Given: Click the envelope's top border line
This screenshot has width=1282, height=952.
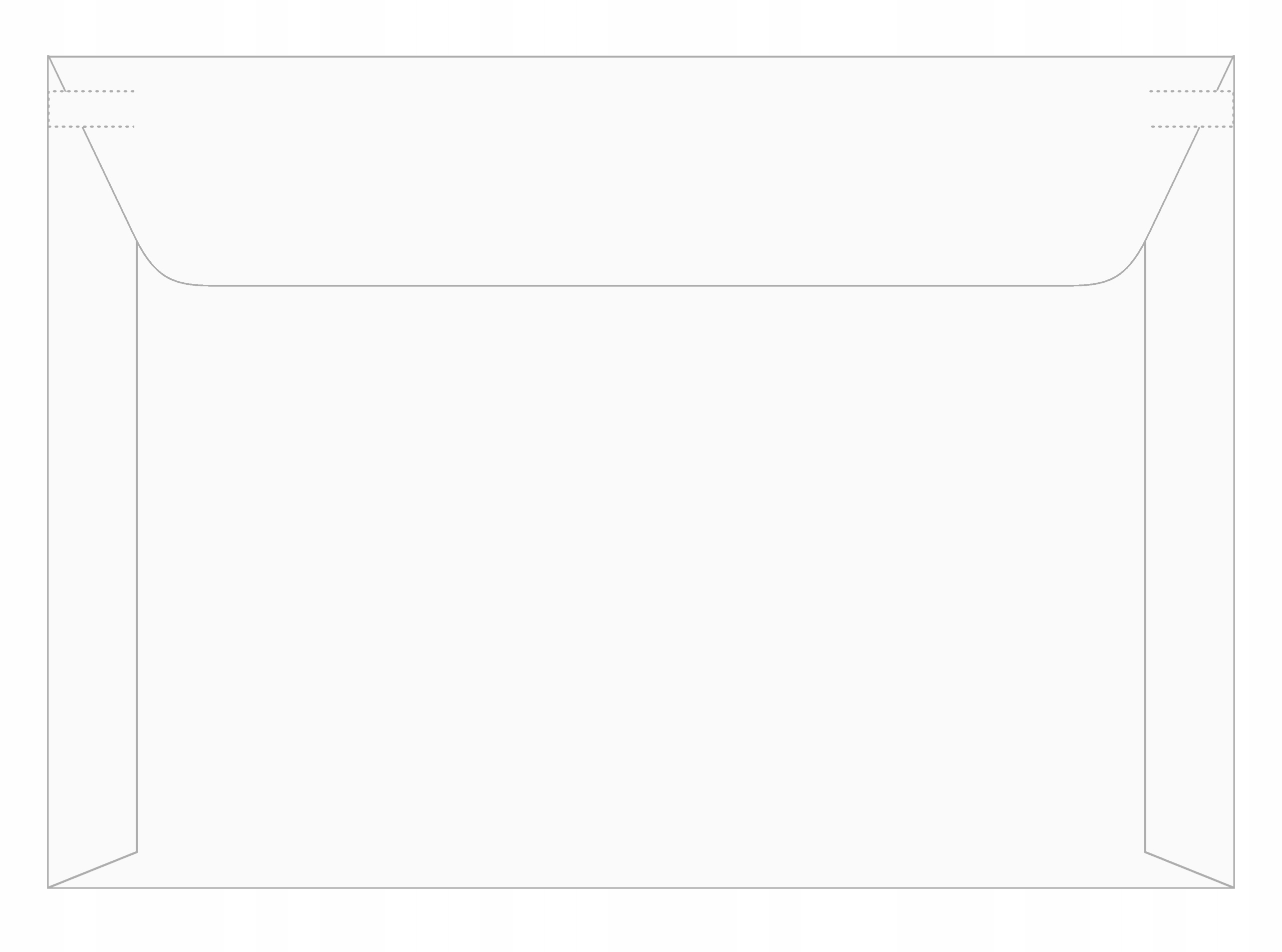Looking at the screenshot, I should tap(641, 57).
